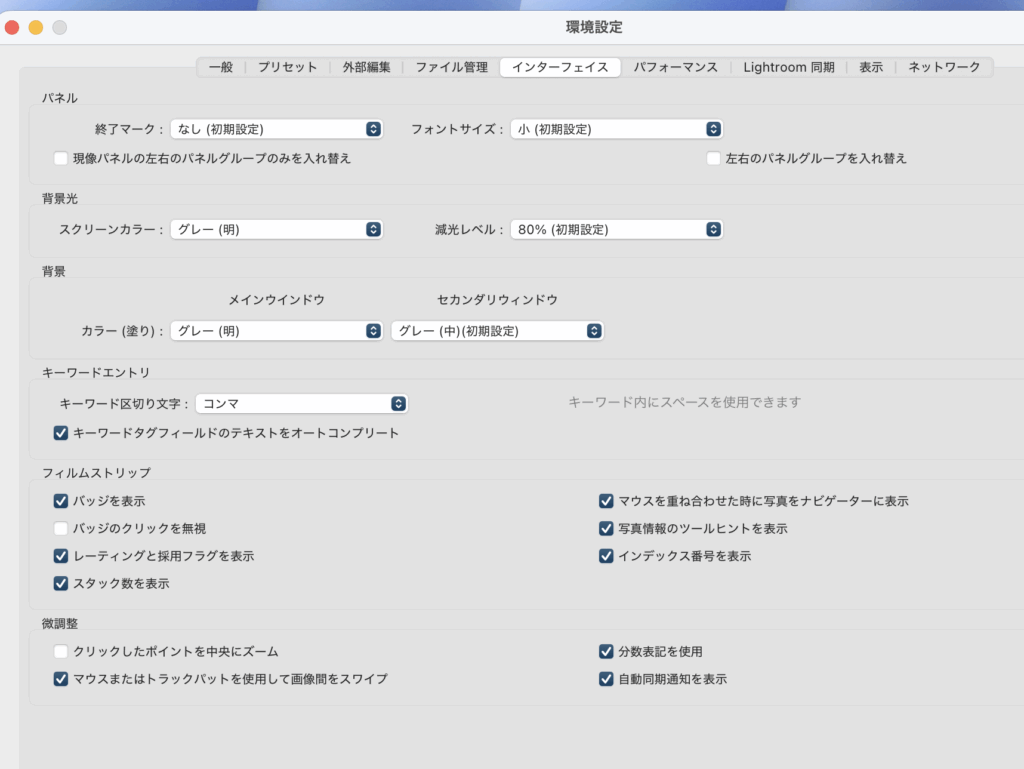The image size is (1024, 769).
Task: Go to the Lightroom 同期 tab
Action: [788, 67]
